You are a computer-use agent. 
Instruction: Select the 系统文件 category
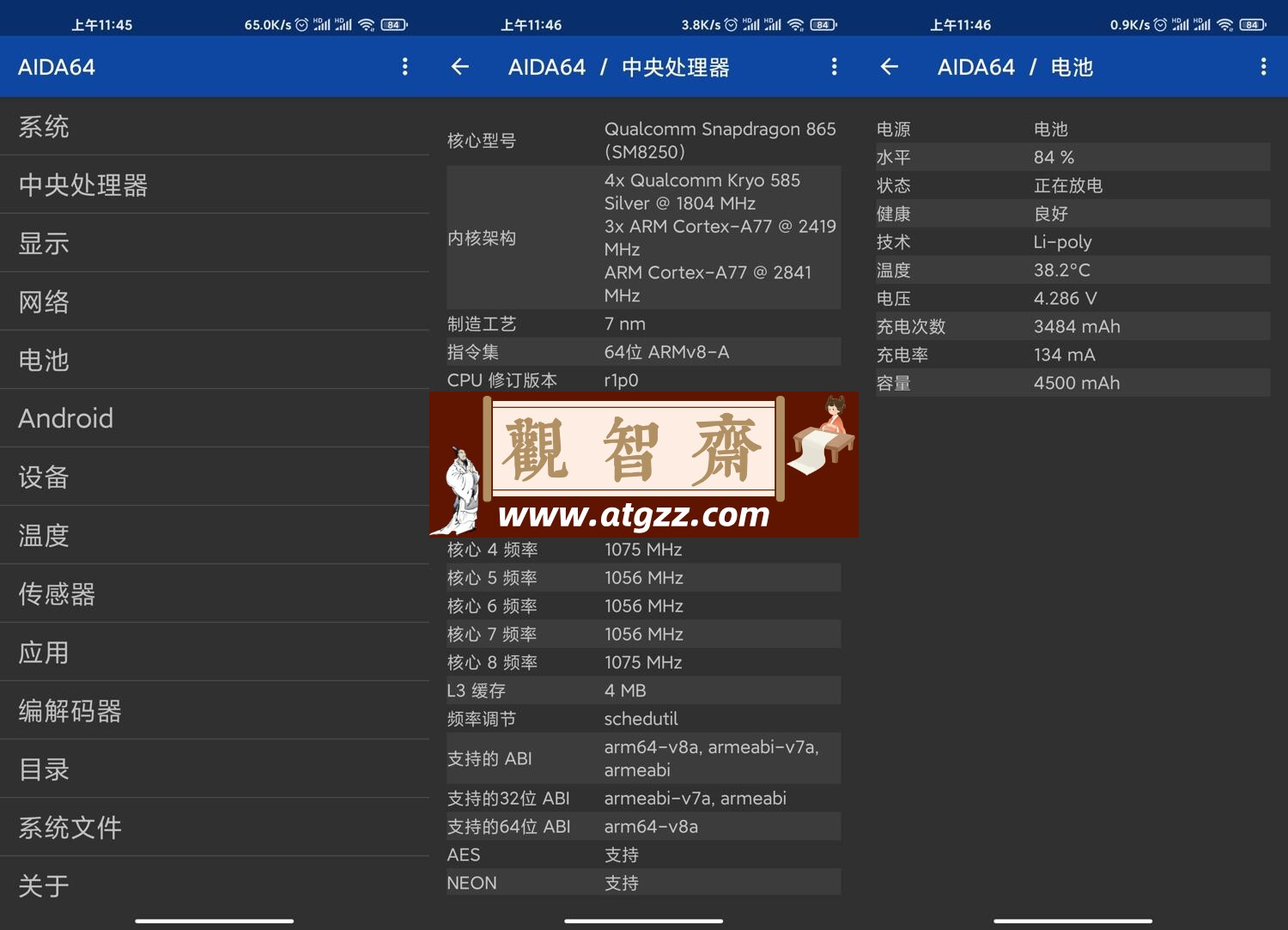(x=215, y=828)
